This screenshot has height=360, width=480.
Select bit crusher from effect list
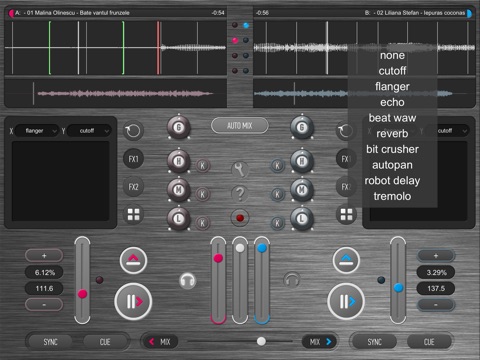click(x=392, y=149)
